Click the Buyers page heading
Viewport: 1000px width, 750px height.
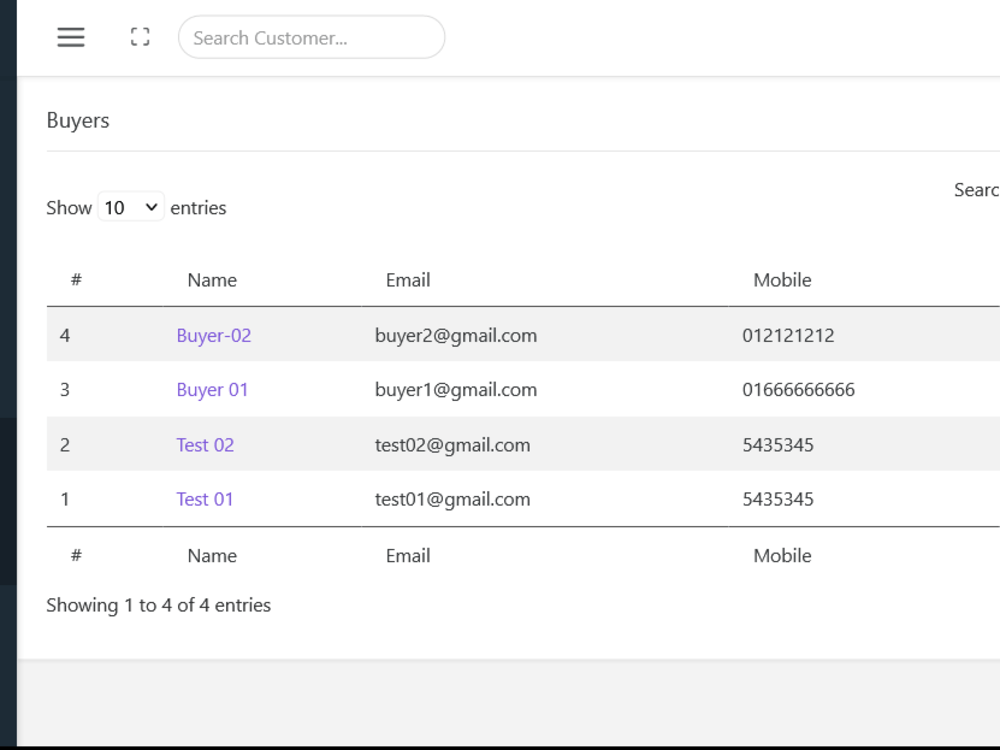pyautogui.click(x=78, y=121)
